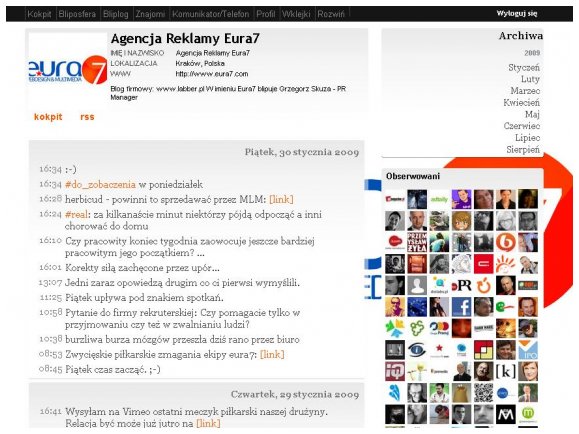Viewport: 579px width, 434px height.
Task: Open the maroon "iQ" logo avatar
Action: pos(395,372)
